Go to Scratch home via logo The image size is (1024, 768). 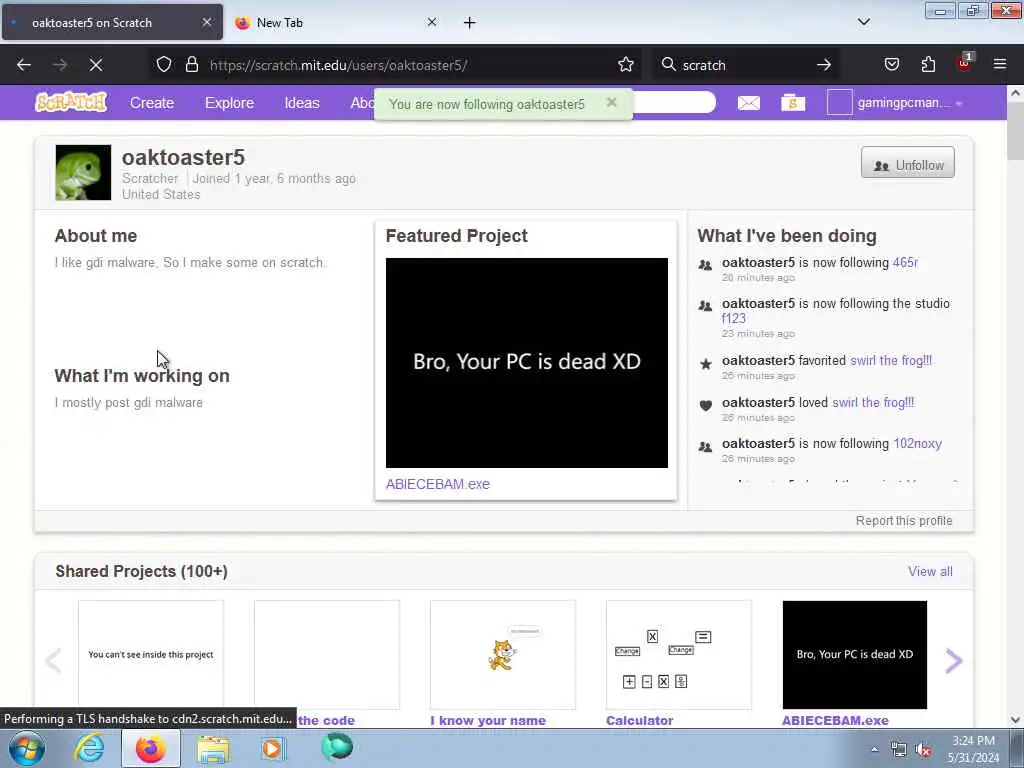click(x=71, y=103)
